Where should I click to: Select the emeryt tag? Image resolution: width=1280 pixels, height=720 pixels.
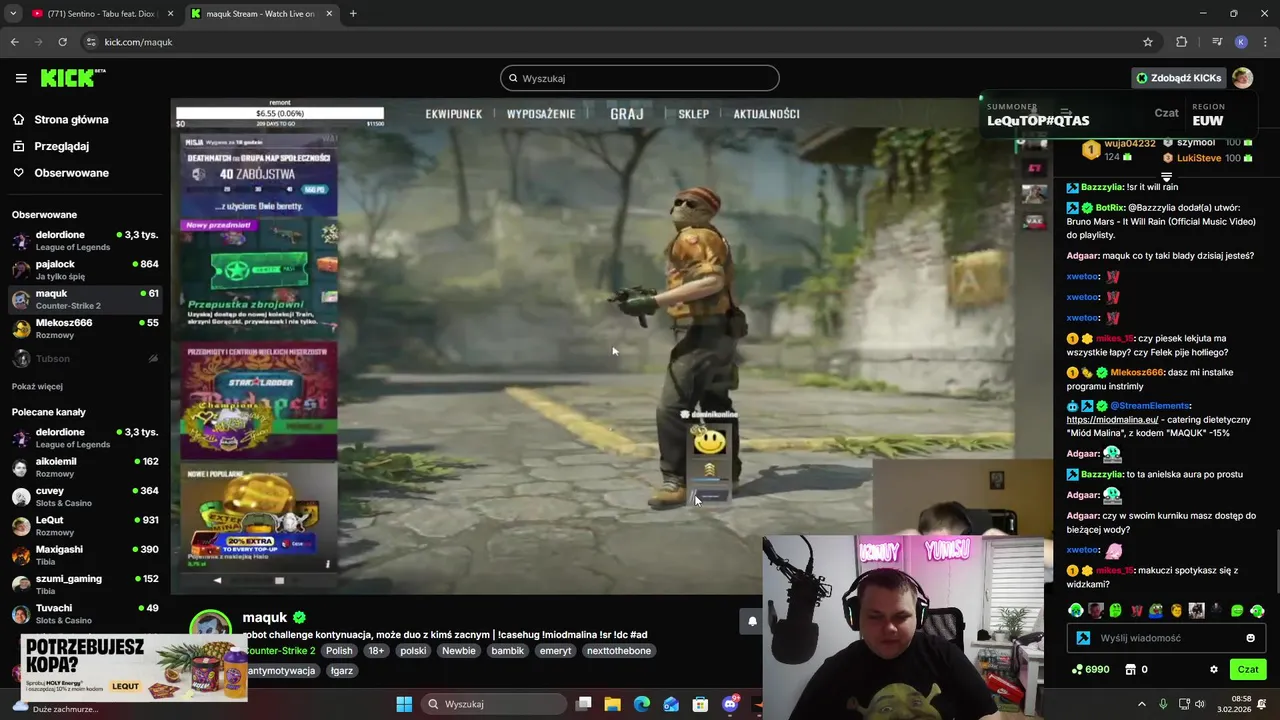click(x=555, y=651)
